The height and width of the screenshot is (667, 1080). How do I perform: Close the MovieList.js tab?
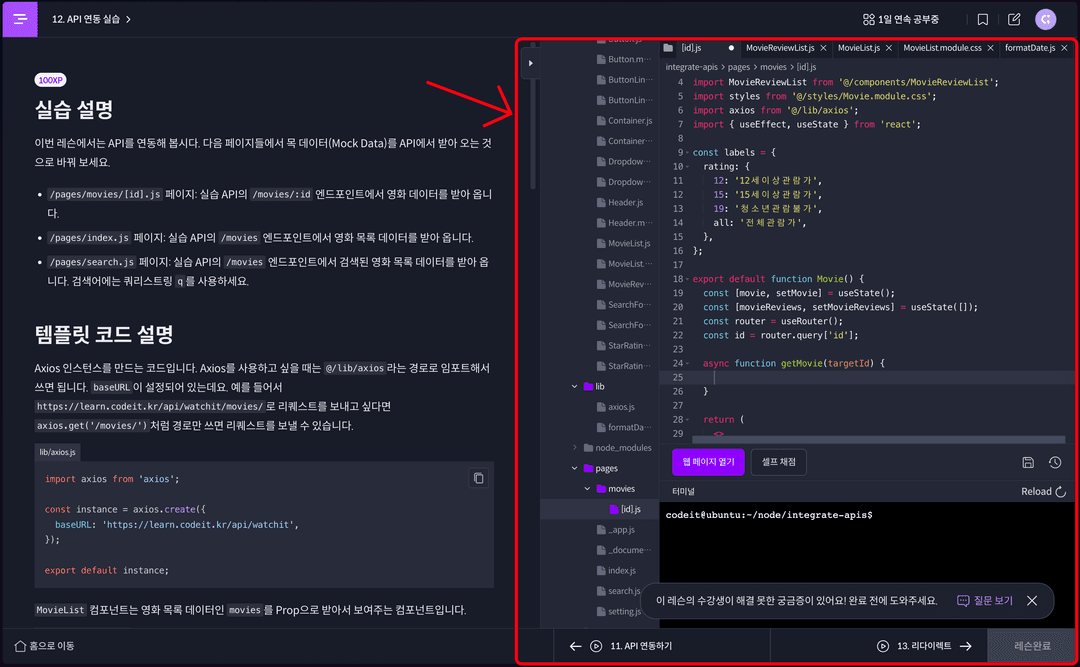(889, 48)
